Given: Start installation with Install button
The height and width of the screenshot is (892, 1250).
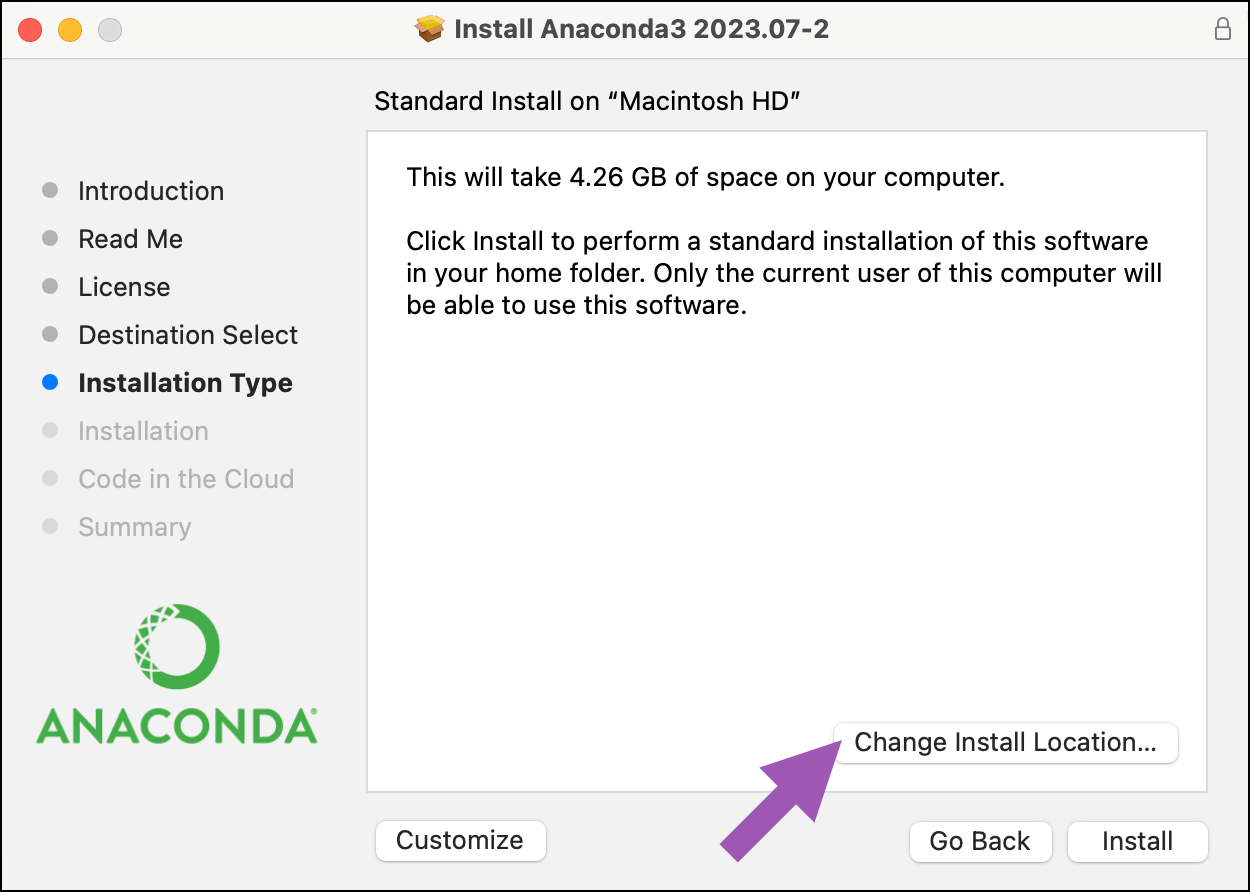Looking at the screenshot, I should tap(1138, 841).
